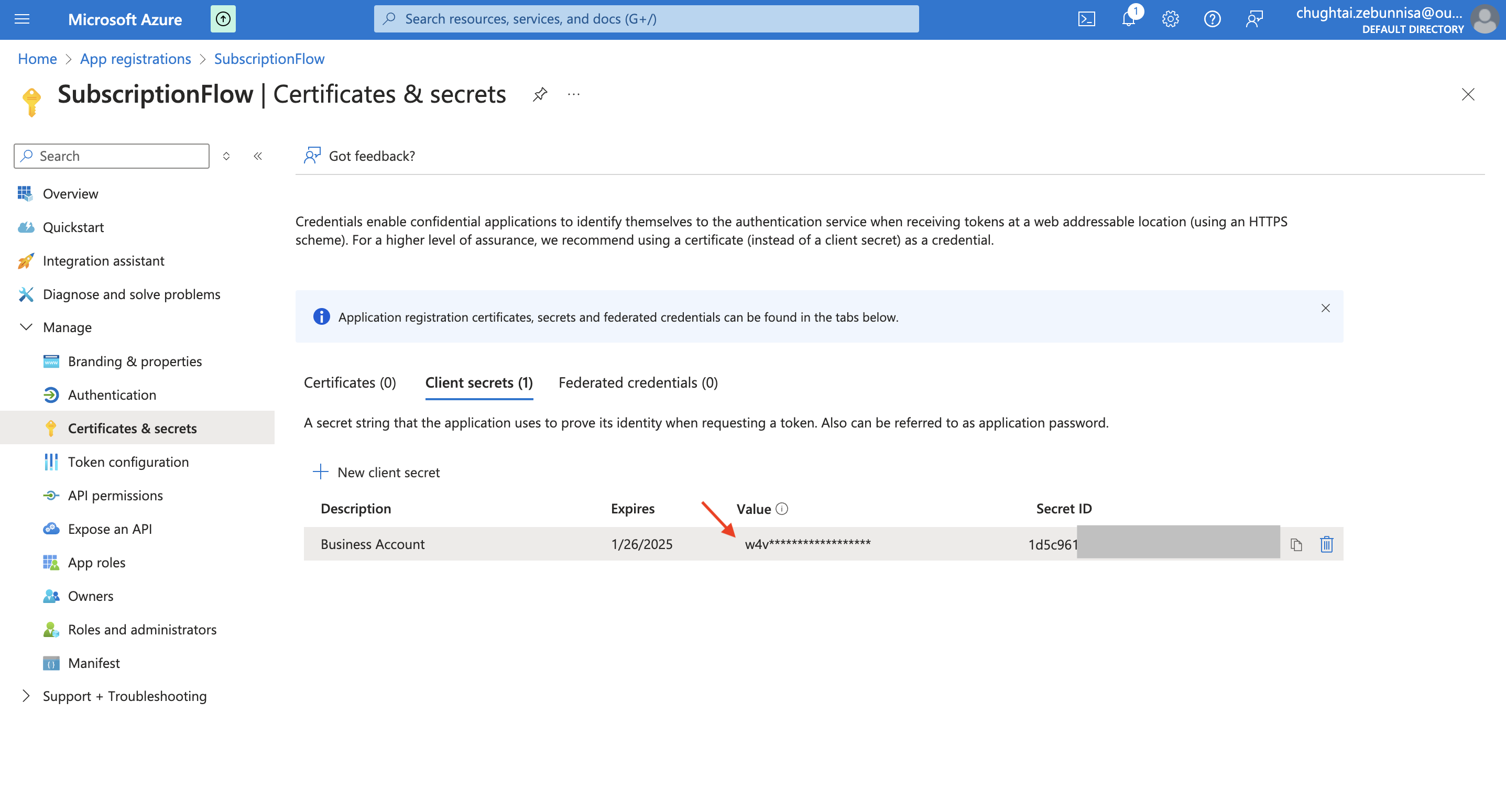
Task: Click the masked secret value w4v***
Action: (x=807, y=544)
